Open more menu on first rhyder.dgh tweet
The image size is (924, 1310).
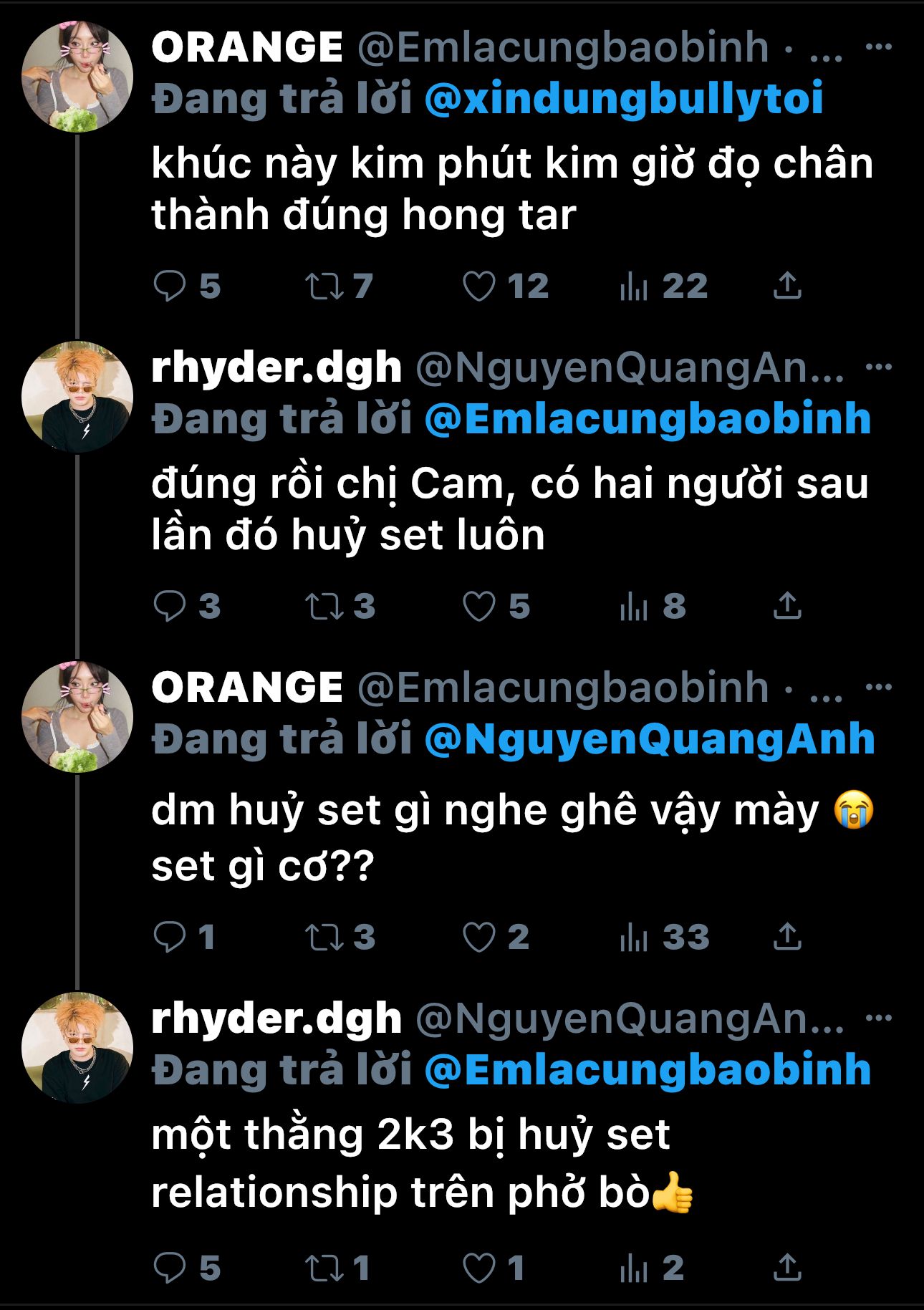tap(878, 367)
